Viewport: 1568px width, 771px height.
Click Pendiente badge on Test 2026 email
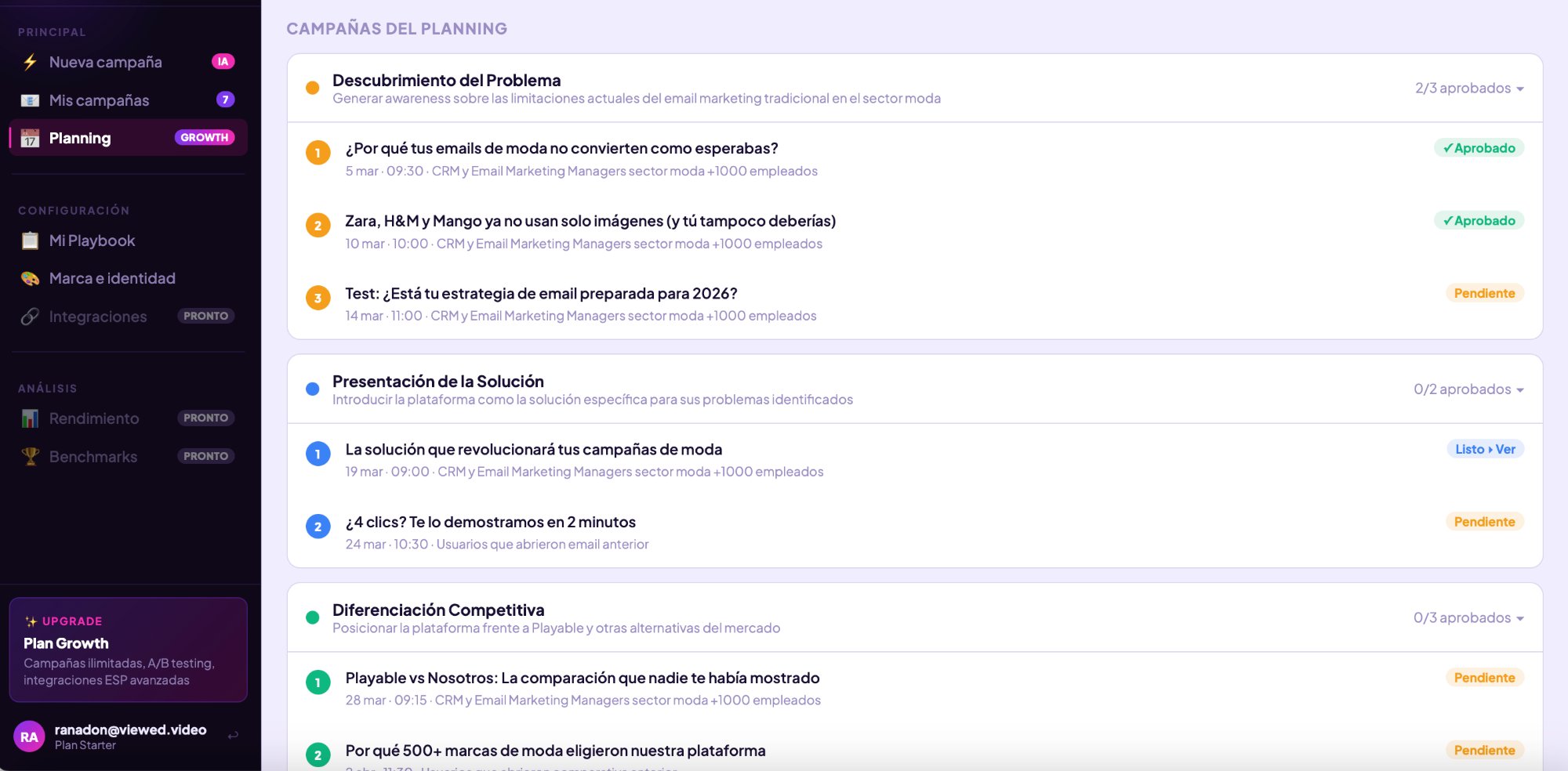tap(1484, 293)
